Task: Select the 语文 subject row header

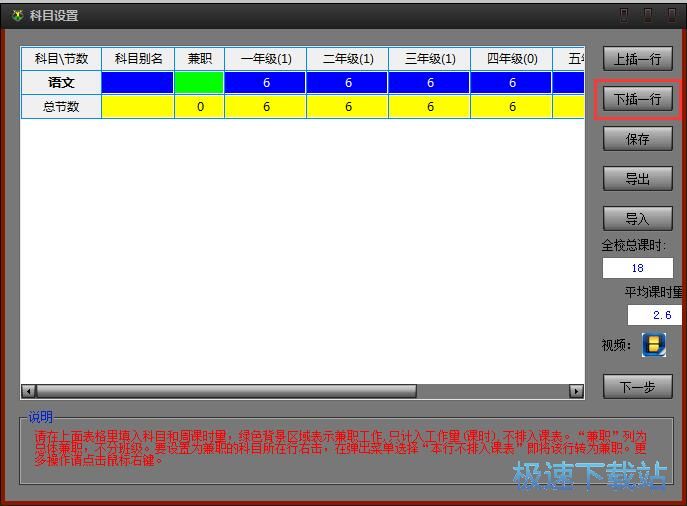Action: point(61,82)
